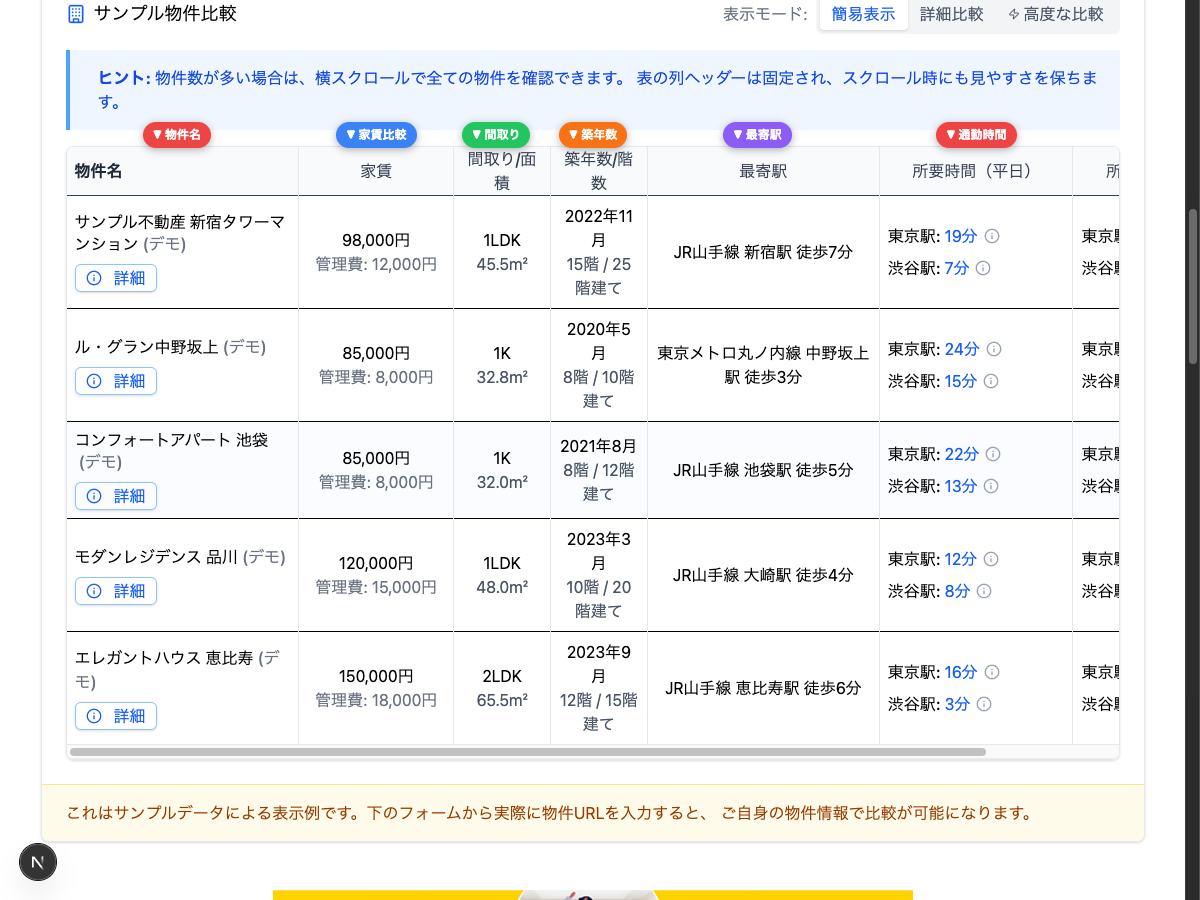Click info icon next to 東京駅 12分 for モダンレジデンス
This screenshot has height=900, width=1200.
coord(991,559)
